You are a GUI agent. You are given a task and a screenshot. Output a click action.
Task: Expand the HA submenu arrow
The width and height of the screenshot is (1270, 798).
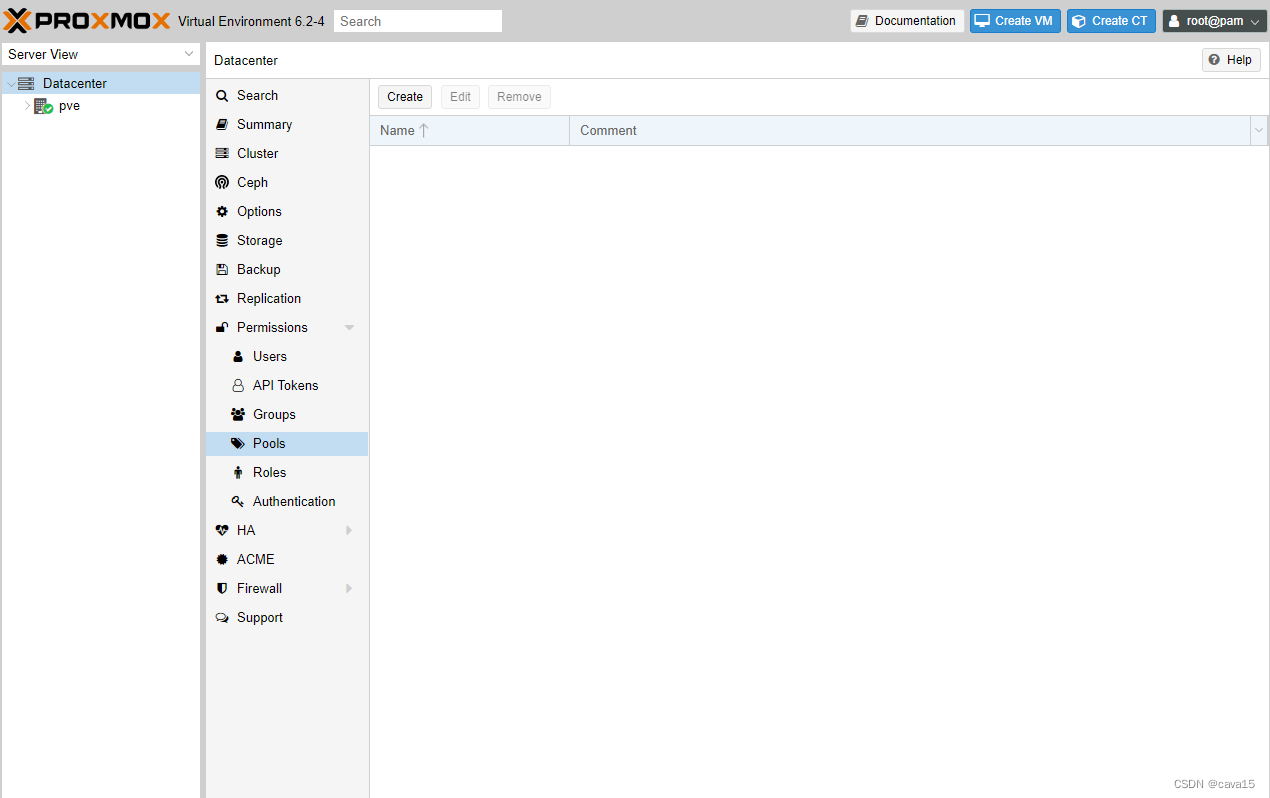point(349,531)
